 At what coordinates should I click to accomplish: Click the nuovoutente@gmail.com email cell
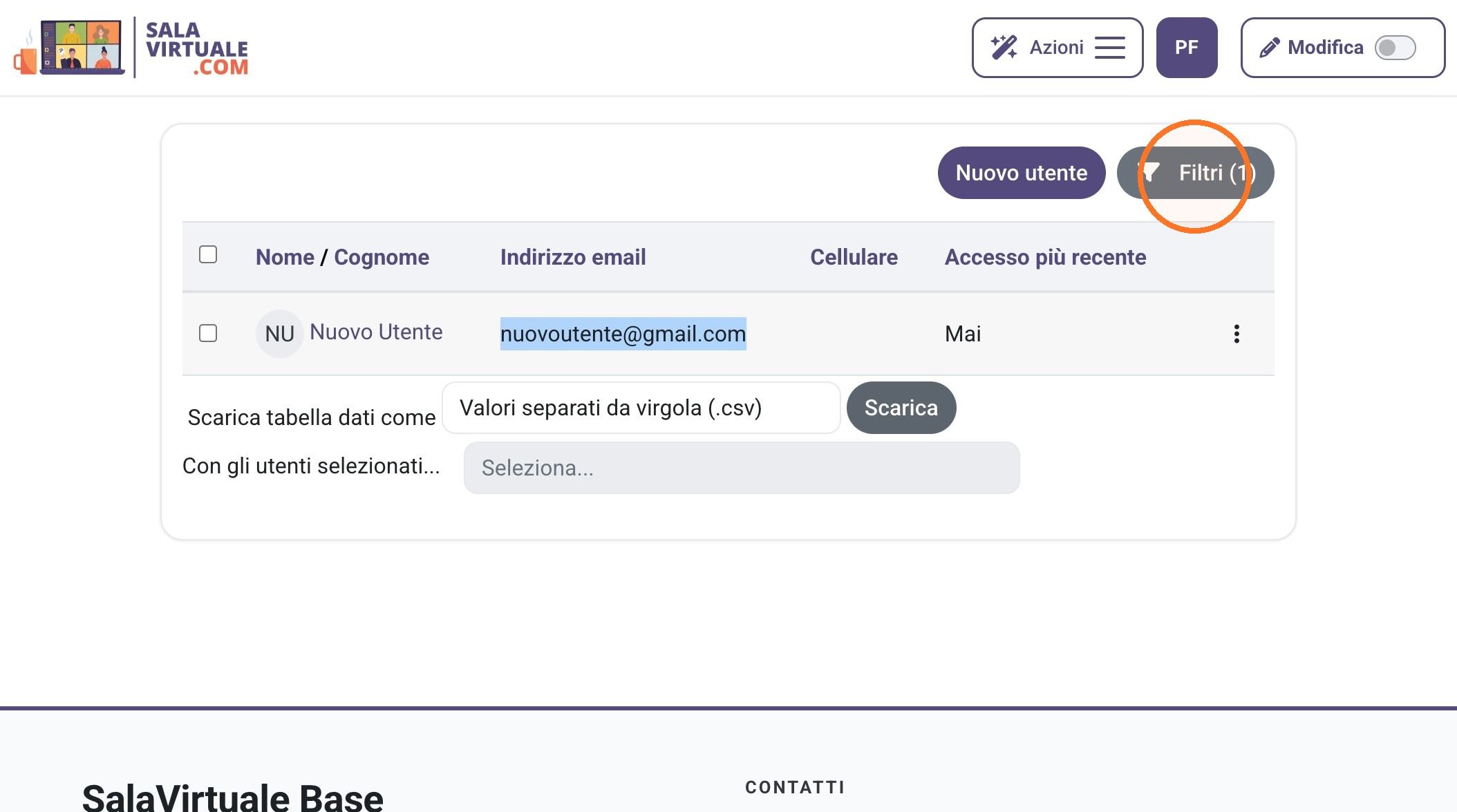[623, 334]
